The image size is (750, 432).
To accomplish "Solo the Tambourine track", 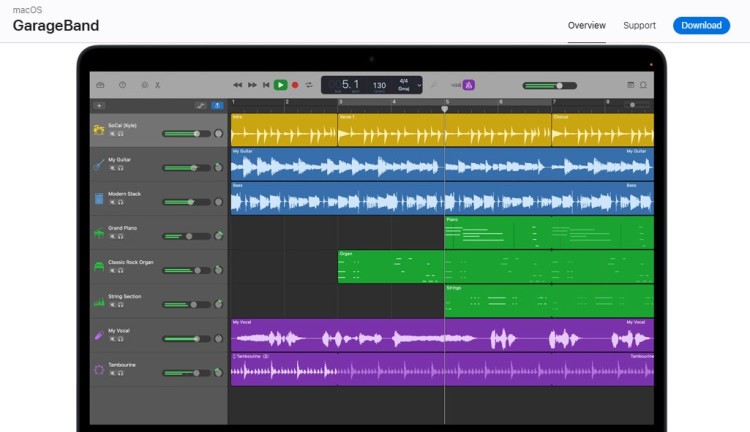I will (x=121, y=374).
